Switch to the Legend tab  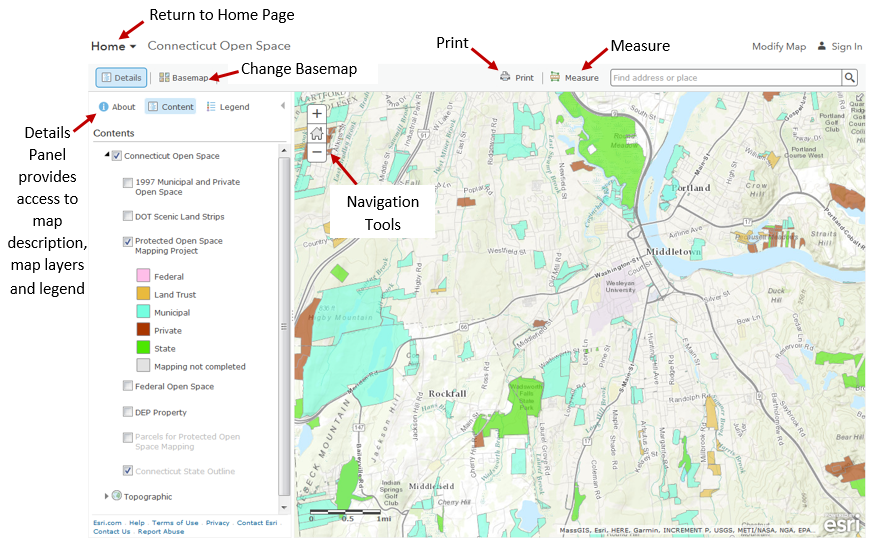(228, 106)
